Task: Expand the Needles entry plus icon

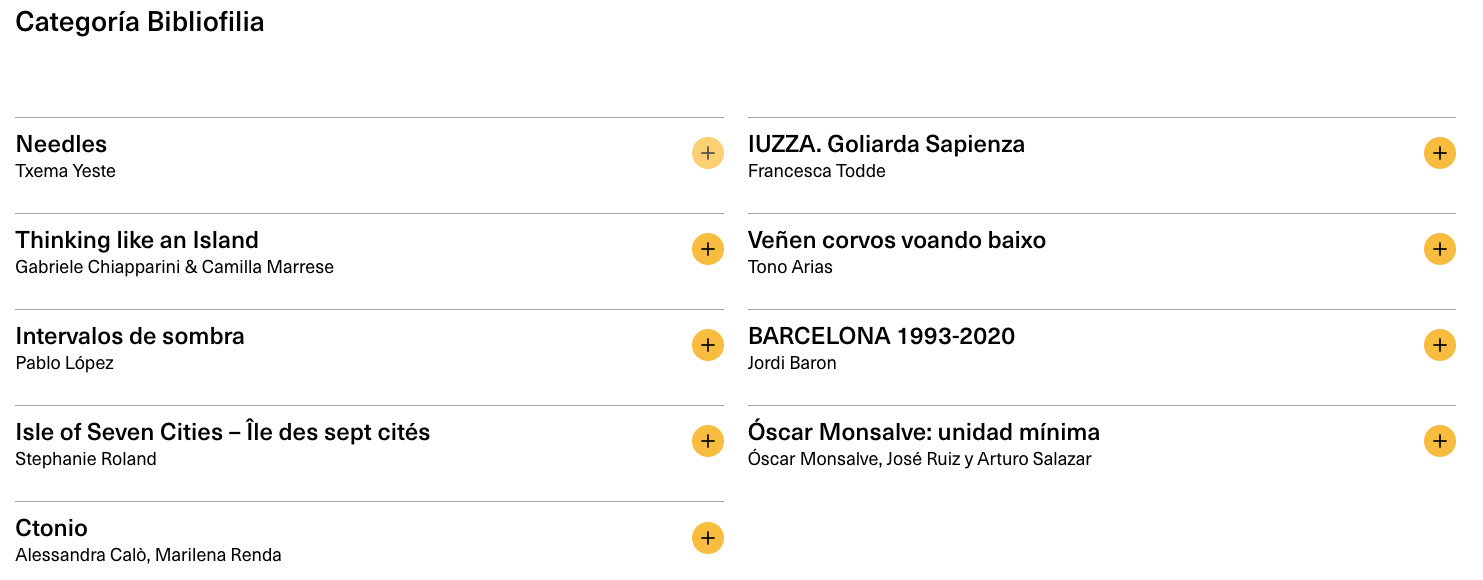Action: (x=707, y=153)
